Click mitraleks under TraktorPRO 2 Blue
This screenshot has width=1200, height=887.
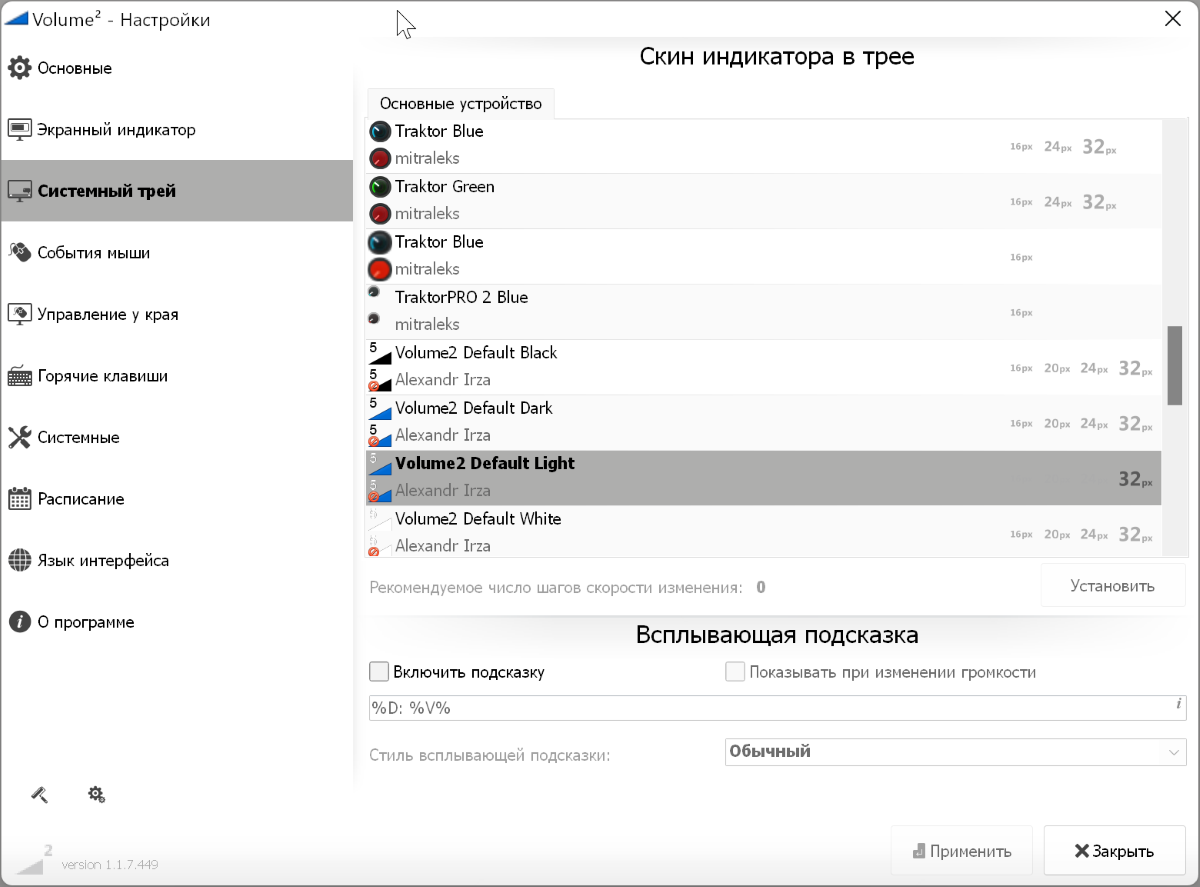click(427, 324)
